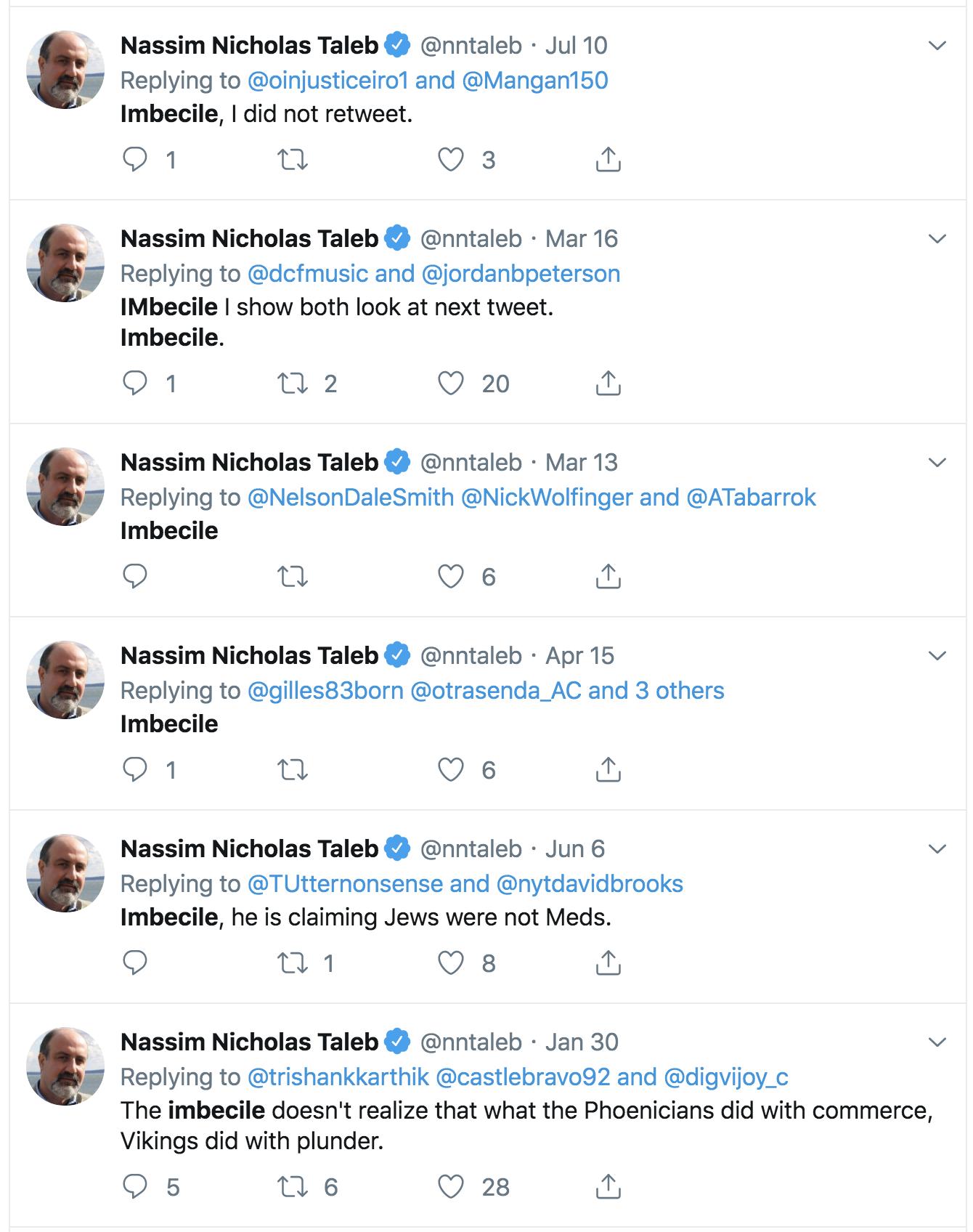This screenshot has width=973, height=1232.
Task: Open the @jordanbpeterson profile link
Action: click(x=521, y=274)
